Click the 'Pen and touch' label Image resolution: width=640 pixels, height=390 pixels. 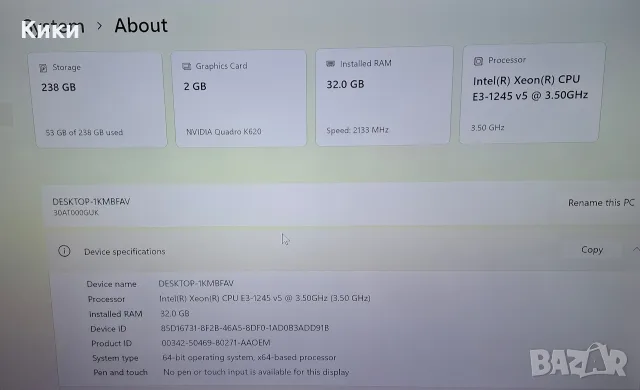[120, 372]
